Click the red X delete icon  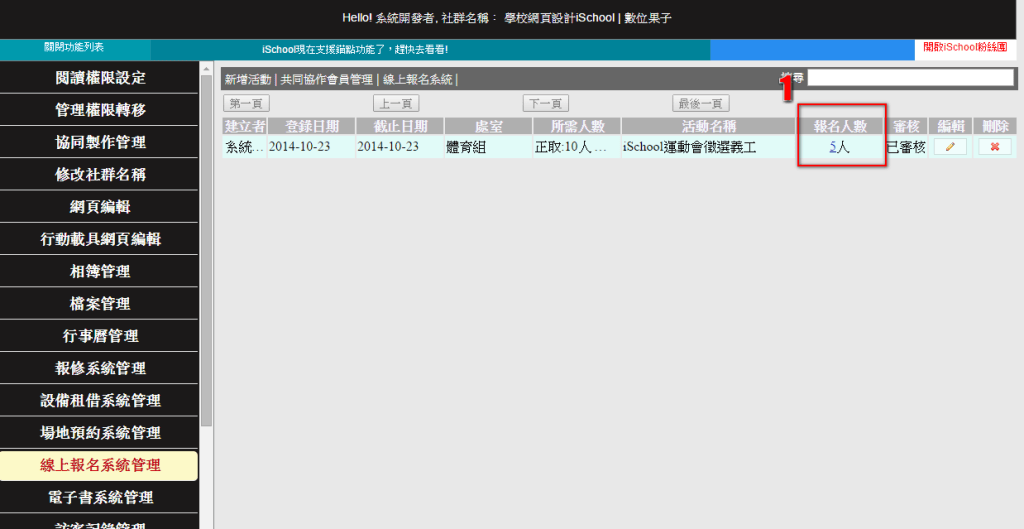point(995,147)
